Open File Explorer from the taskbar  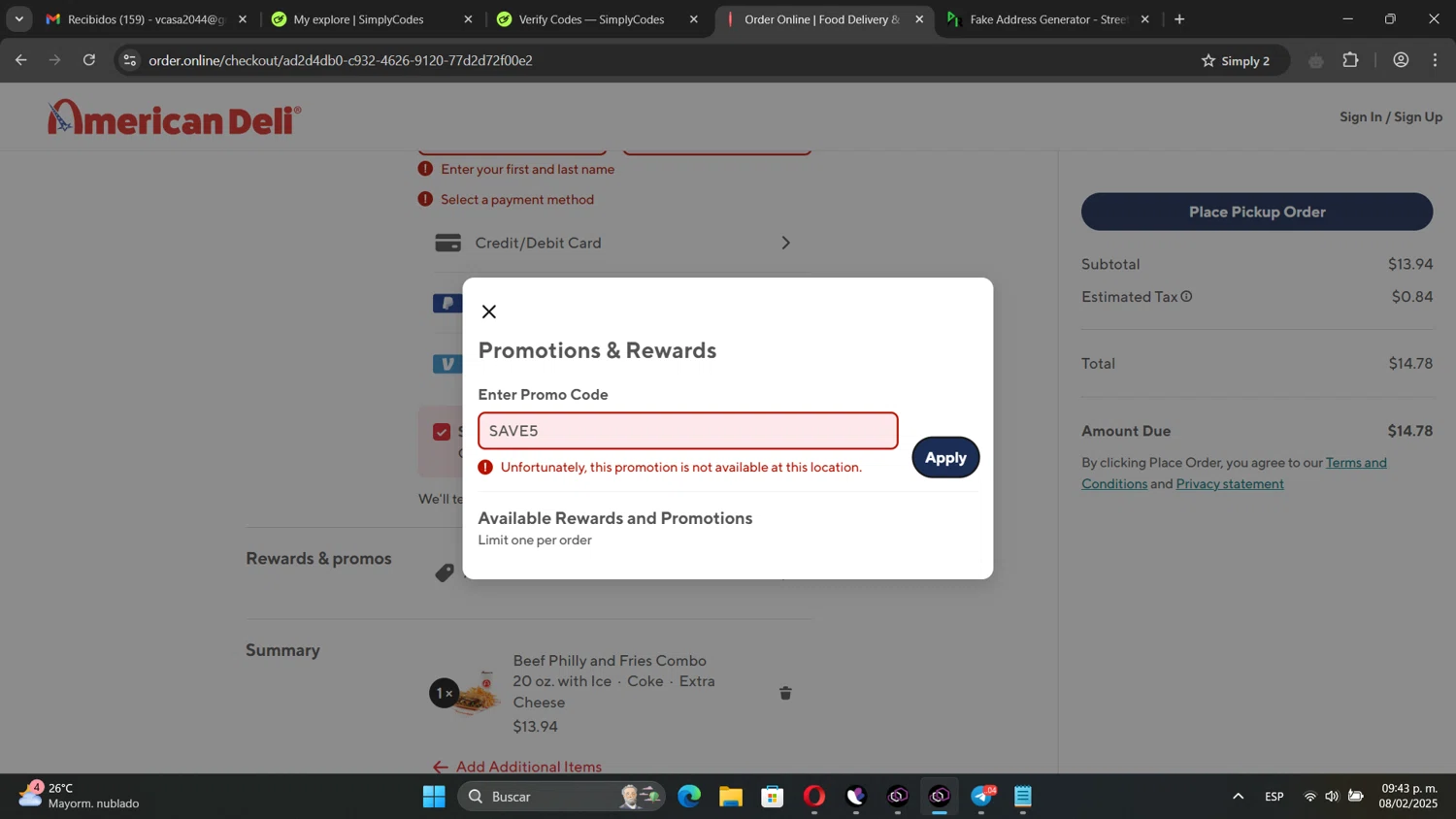coord(731,797)
